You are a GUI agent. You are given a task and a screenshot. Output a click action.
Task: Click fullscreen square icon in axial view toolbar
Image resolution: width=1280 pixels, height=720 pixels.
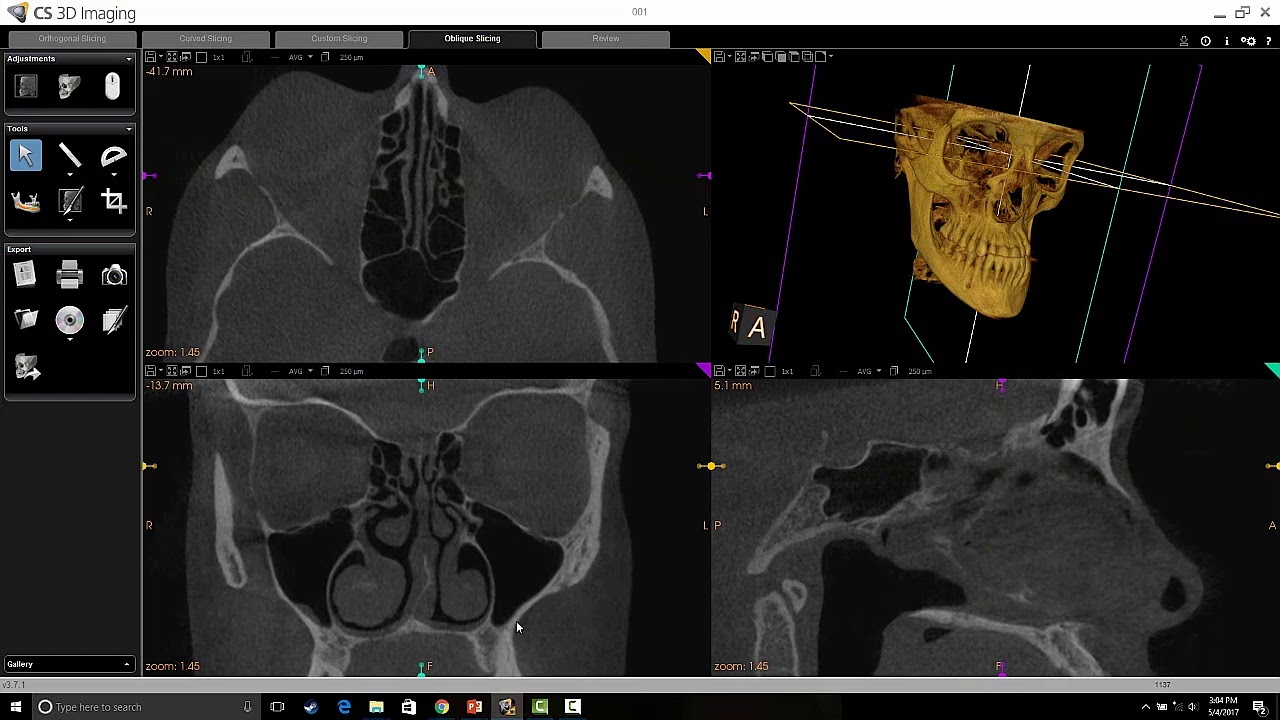tap(201, 57)
